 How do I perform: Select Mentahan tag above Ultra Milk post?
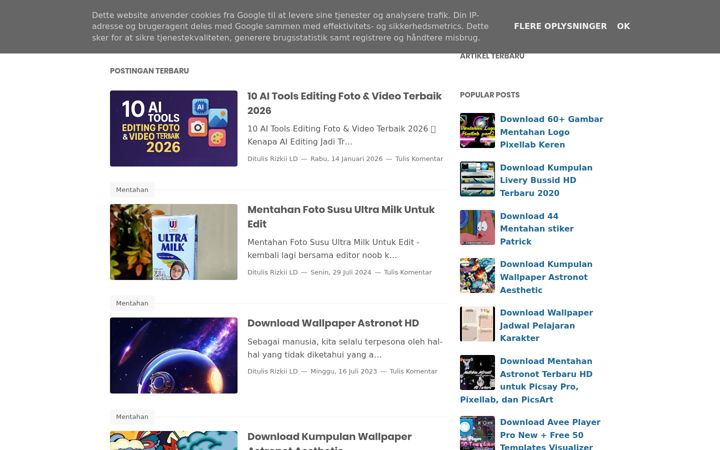click(132, 190)
